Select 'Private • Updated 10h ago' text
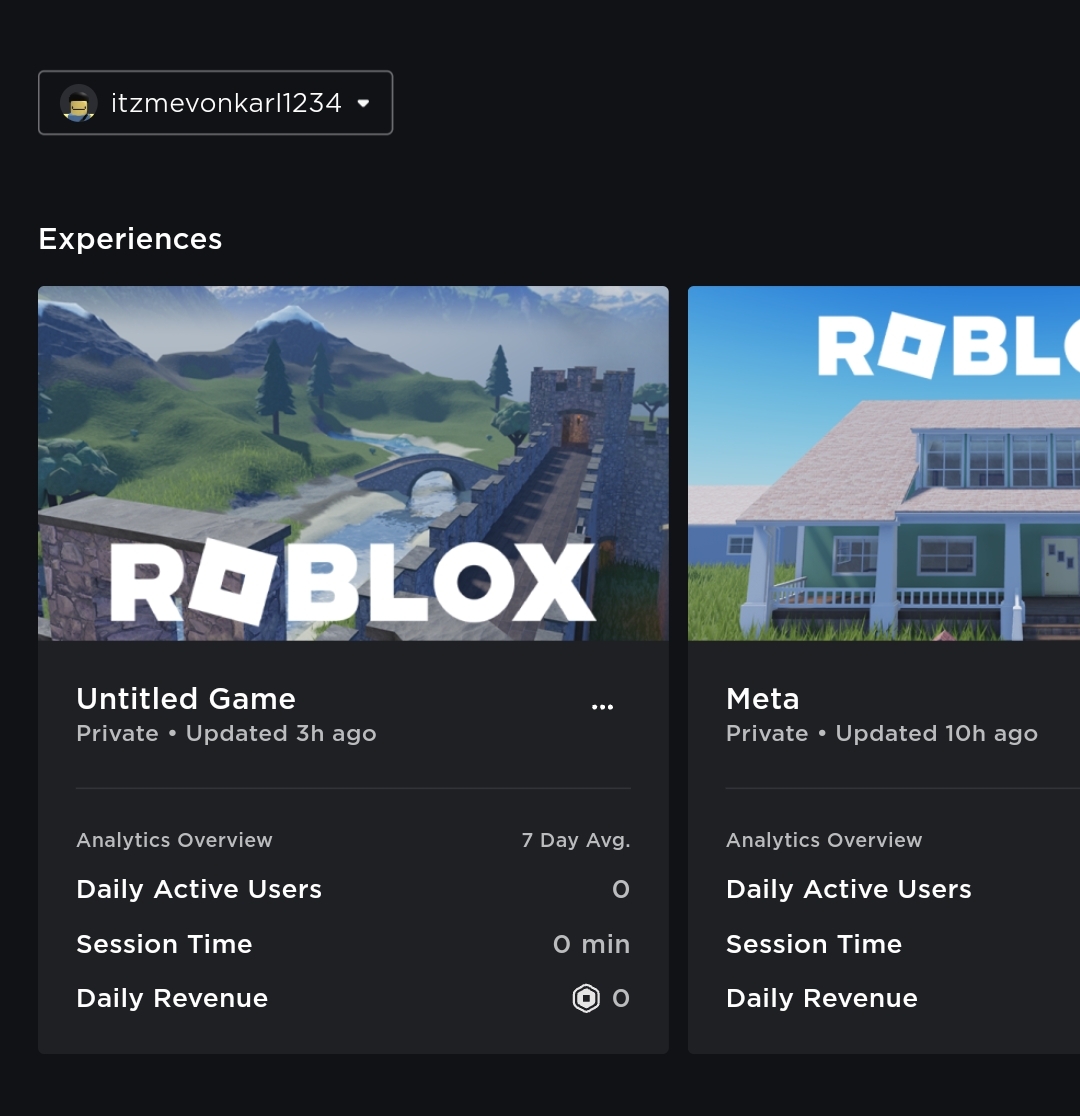The height and width of the screenshot is (1116, 1080). point(881,734)
